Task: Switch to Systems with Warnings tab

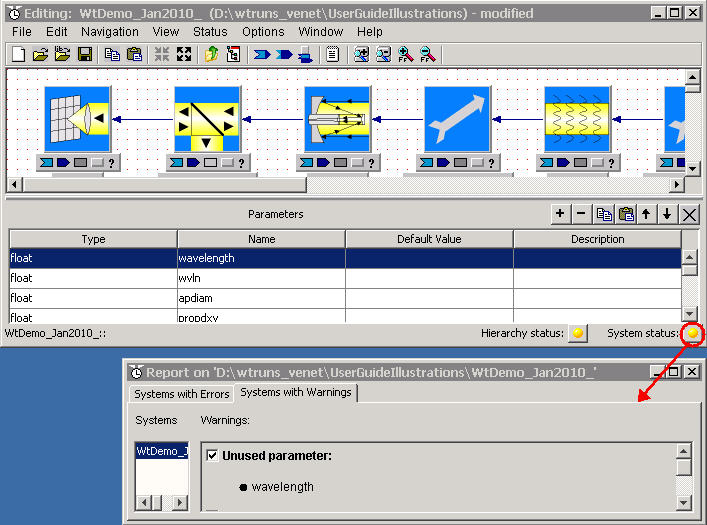Action: point(296,392)
